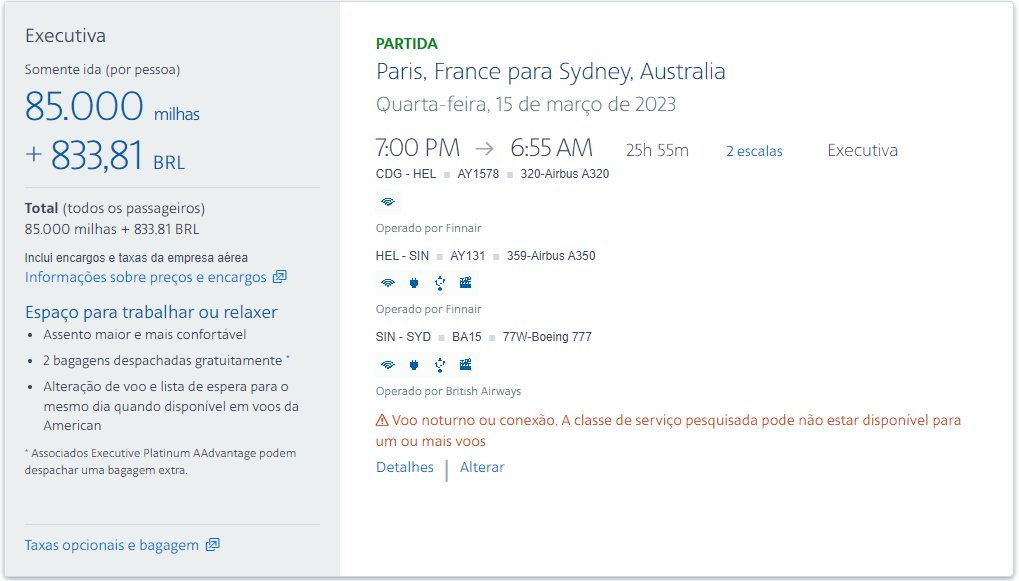Click the Wi-Fi icon for HEL - SIN flight
The image size is (1019, 581).
(x=388, y=283)
